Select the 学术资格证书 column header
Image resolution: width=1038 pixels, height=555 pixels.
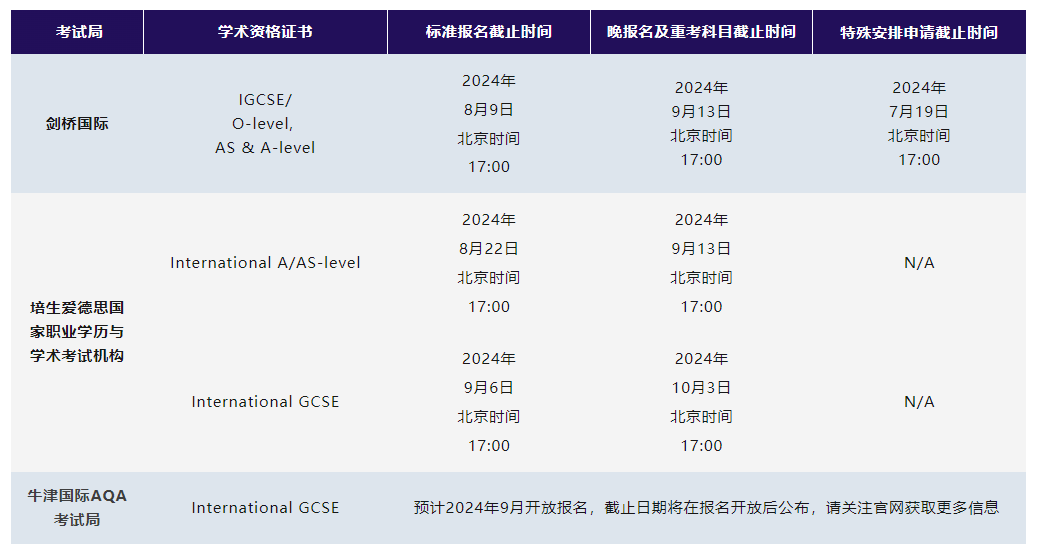pos(265,32)
